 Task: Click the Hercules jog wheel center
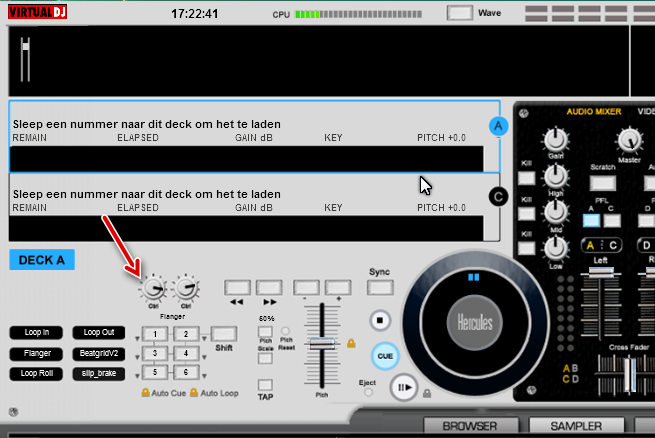[475, 322]
